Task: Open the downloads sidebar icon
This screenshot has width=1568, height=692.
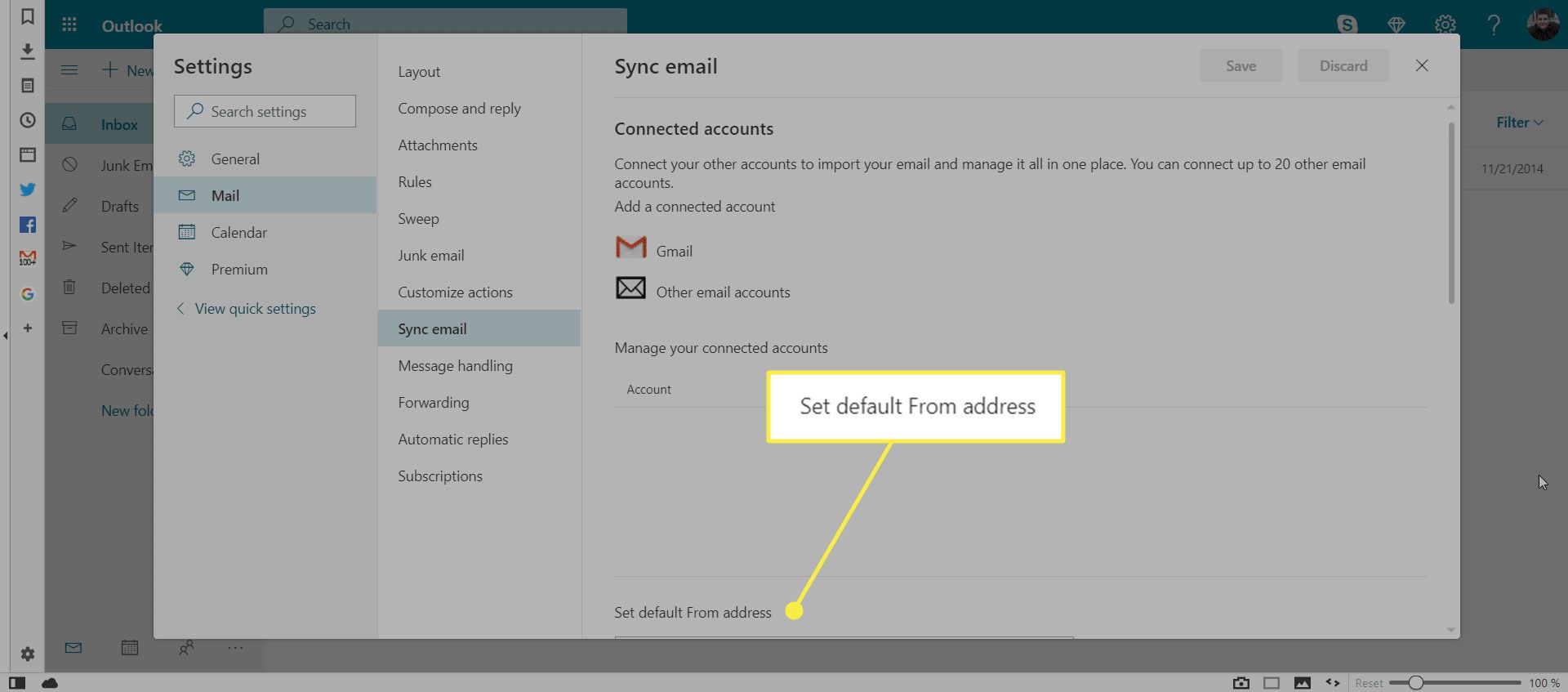Action: 27,51
